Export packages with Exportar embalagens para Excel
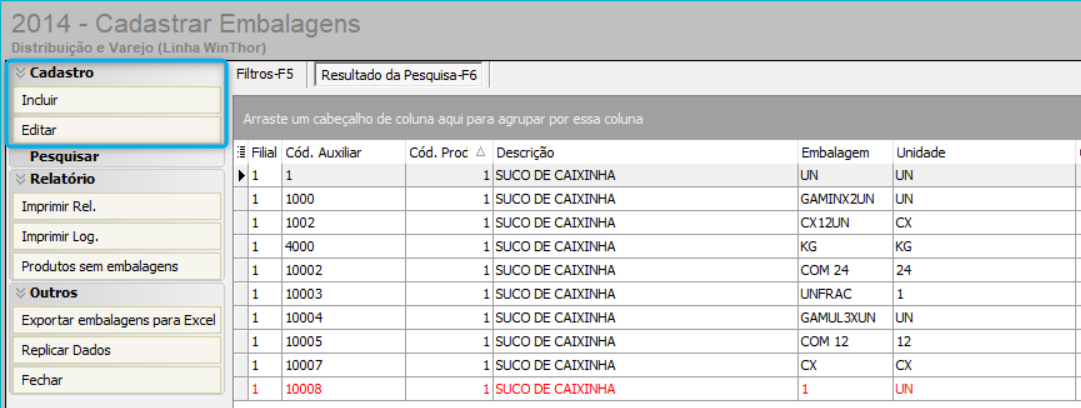Screen dimensions: 1081x408 pos(117,321)
